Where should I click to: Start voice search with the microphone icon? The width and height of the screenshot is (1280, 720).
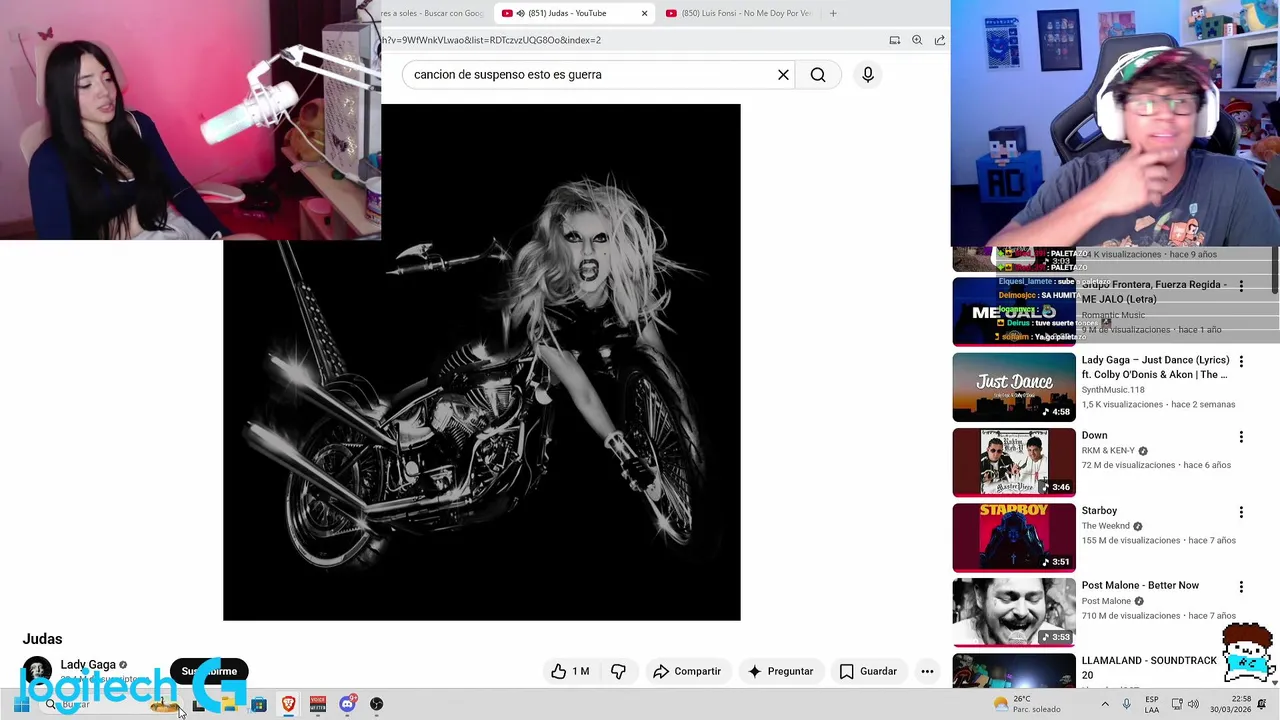click(x=868, y=75)
